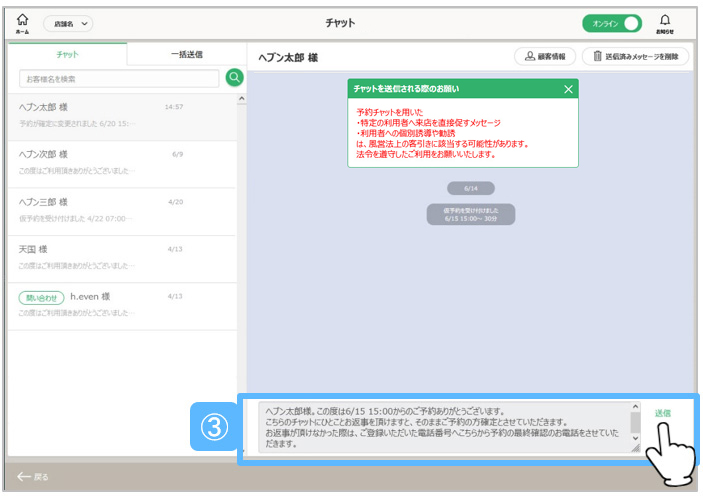The width and height of the screenshot is (703, 497).
Task: Open 顧客情報 customer info
Action: (545, 58)
